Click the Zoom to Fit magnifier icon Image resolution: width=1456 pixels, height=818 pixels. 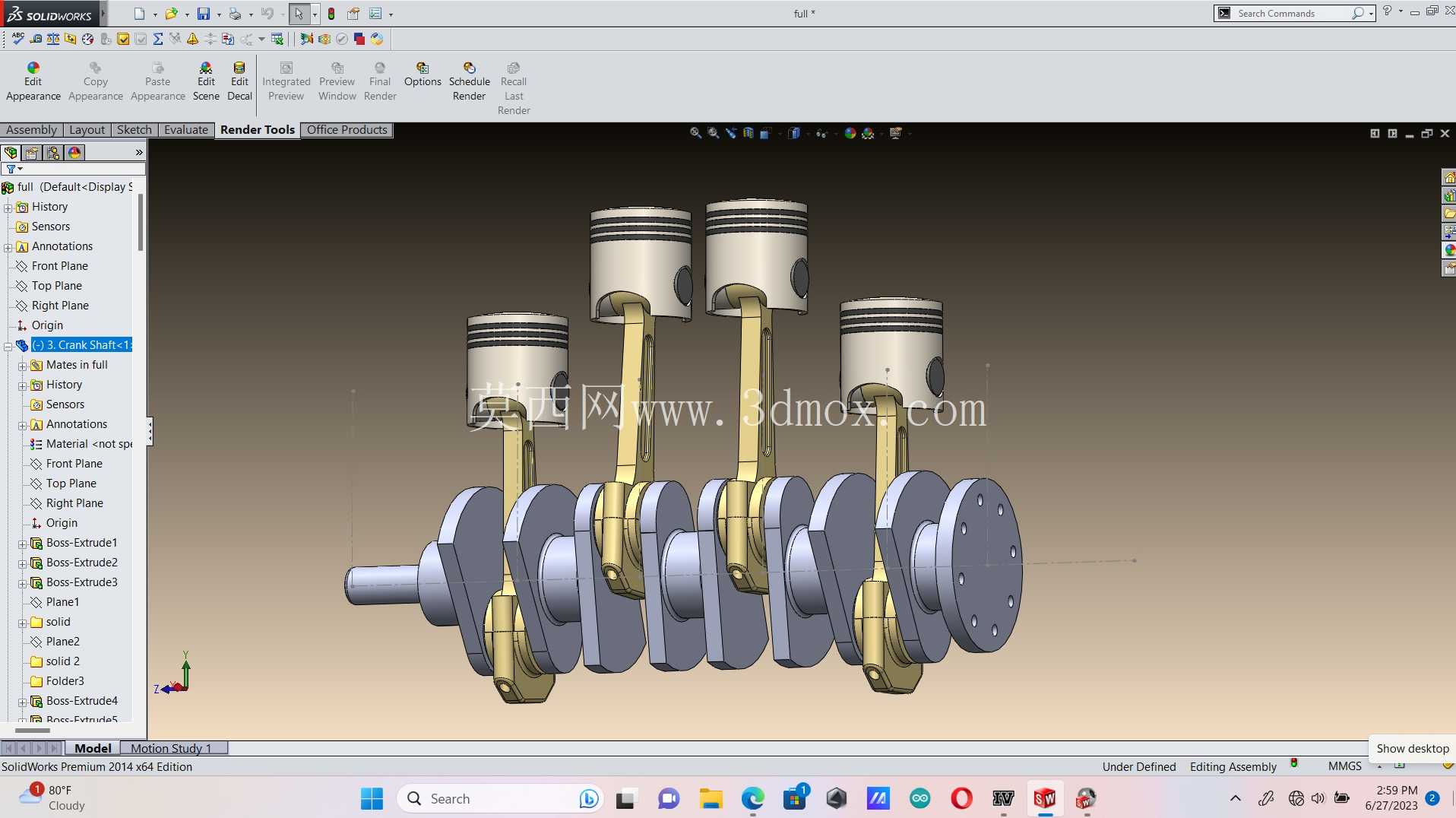695,133
